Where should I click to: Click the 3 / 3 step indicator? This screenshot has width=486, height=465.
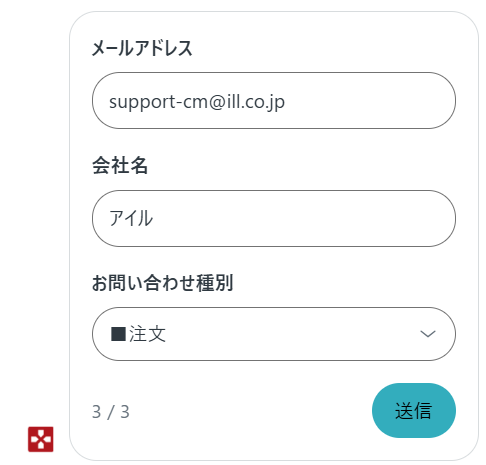(x=111, y=412)
